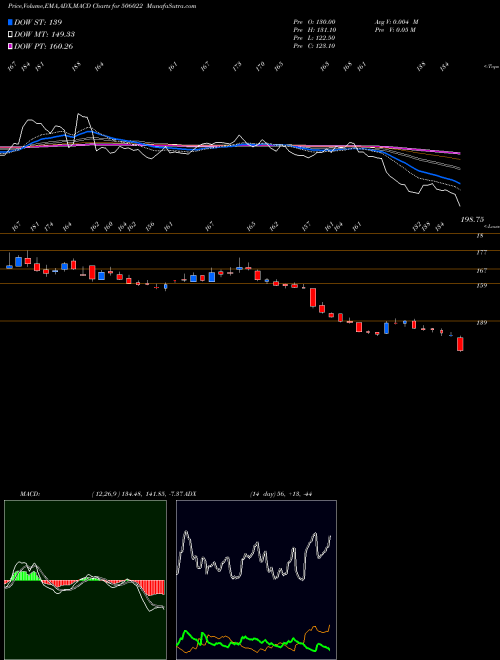500x660 pixels.
Task: Click the 'Avg V: 0.004 M' volume text
Action: [x=396, y=22]
